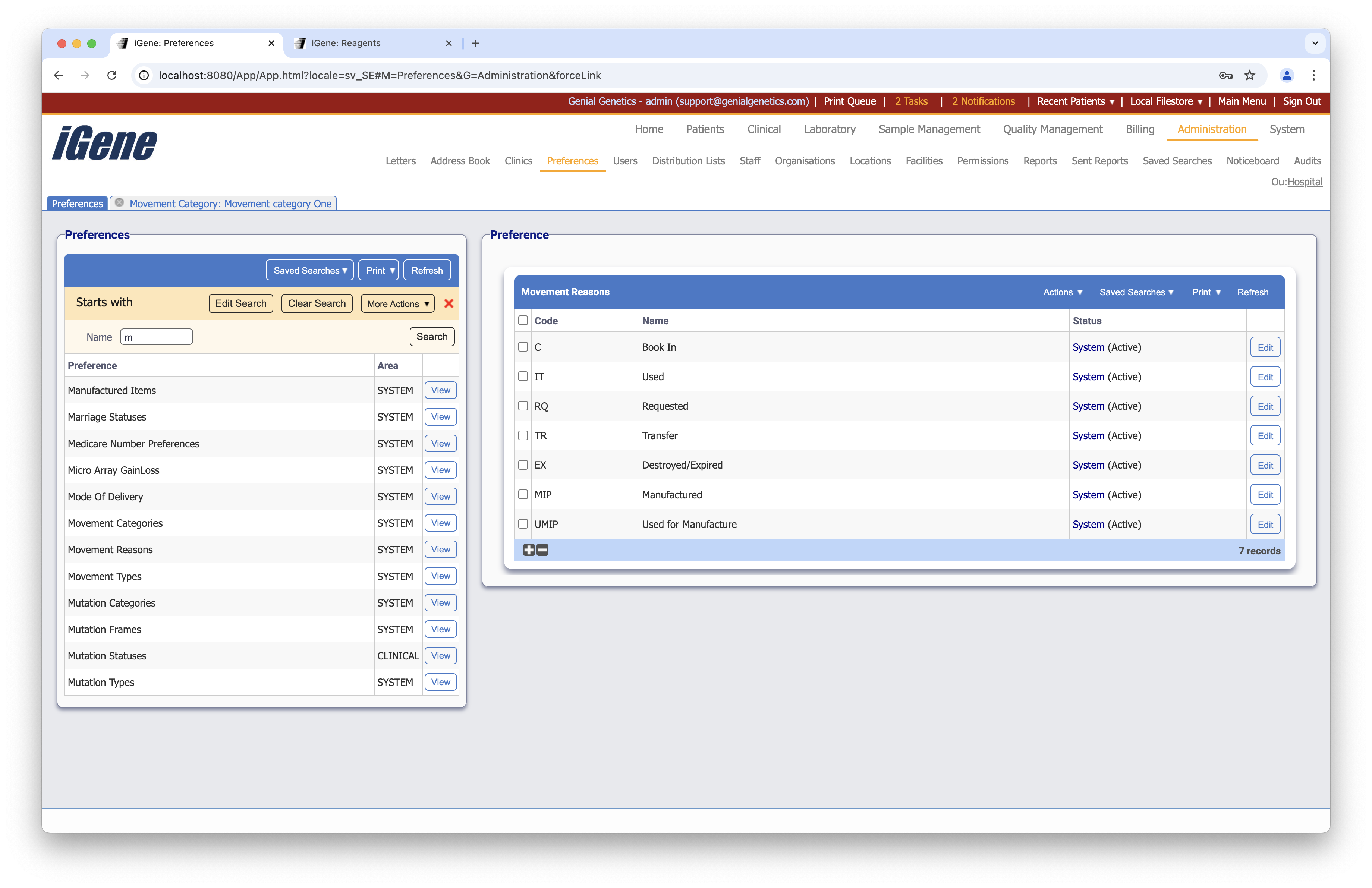Click the iGene logo
Viewport: 1372px width, 888px height.
104,144
